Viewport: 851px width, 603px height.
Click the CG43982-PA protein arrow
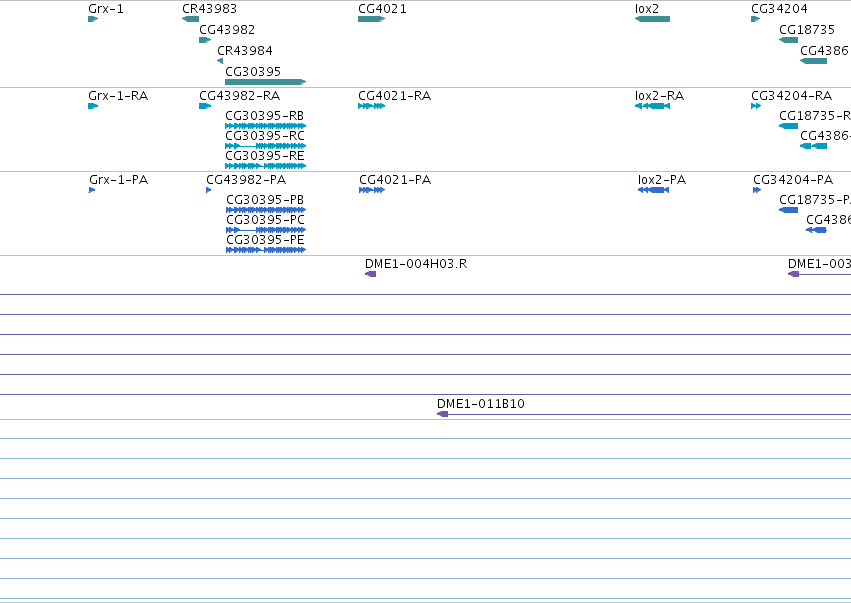click(208, 190)
